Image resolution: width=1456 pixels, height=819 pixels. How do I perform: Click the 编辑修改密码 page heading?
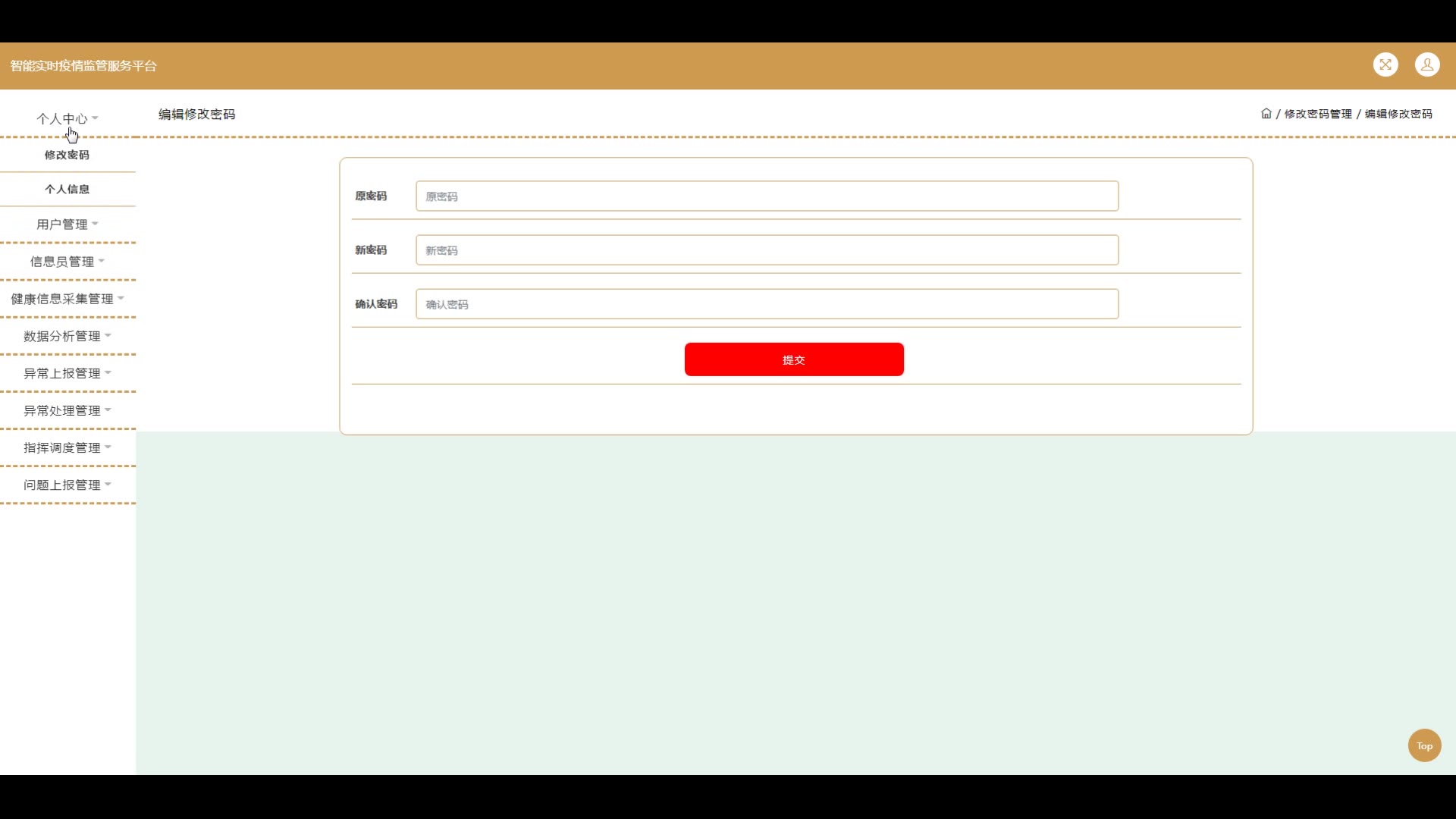tap(197, 115)
